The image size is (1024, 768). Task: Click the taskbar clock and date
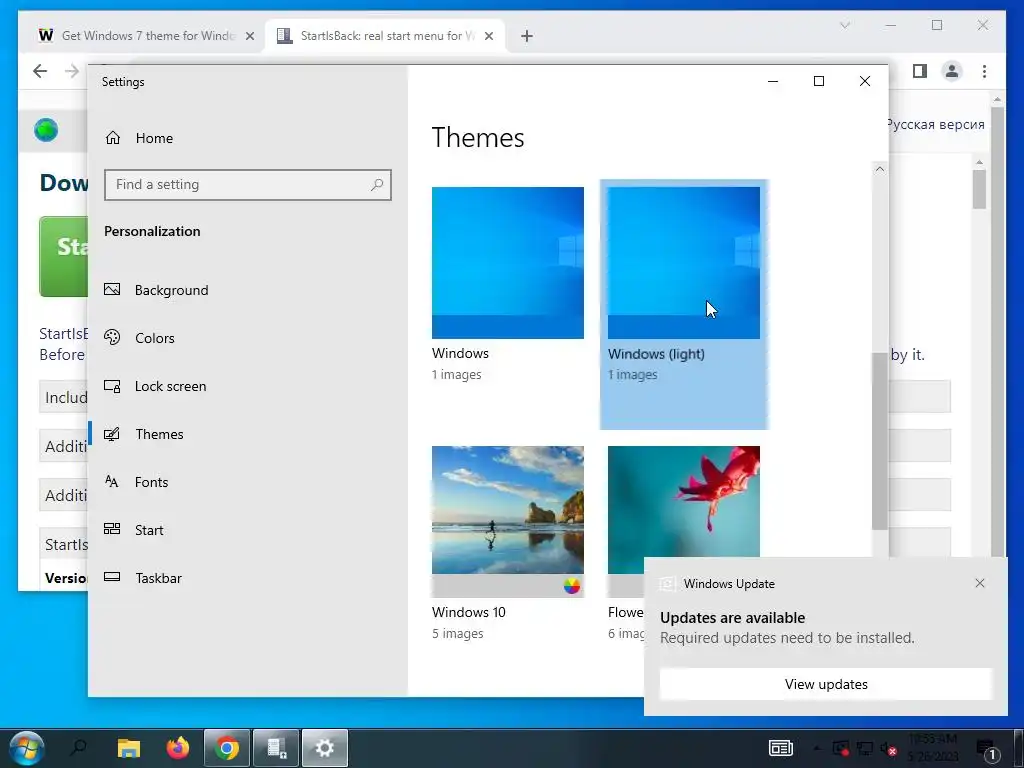tap(933, 748)
